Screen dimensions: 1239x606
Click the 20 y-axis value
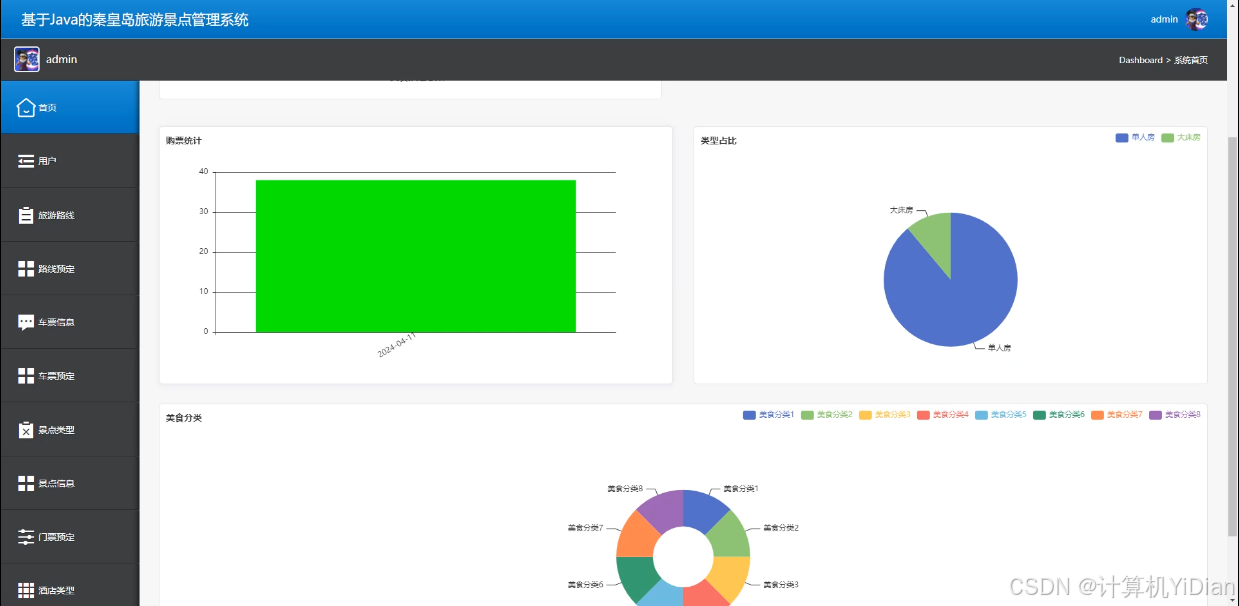point(203,252)
